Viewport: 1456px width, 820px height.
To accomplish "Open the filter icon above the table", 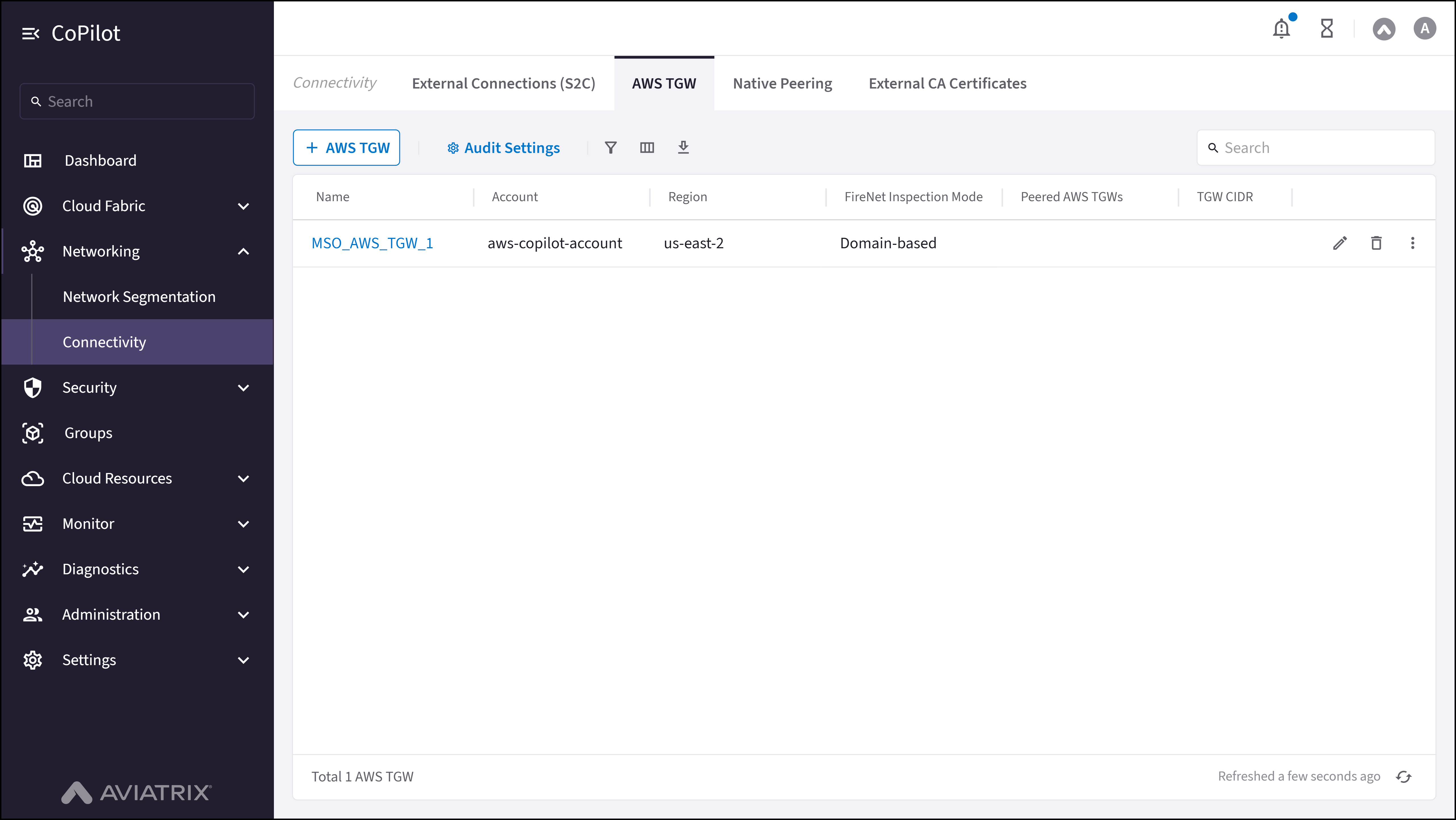I will 611,148.
